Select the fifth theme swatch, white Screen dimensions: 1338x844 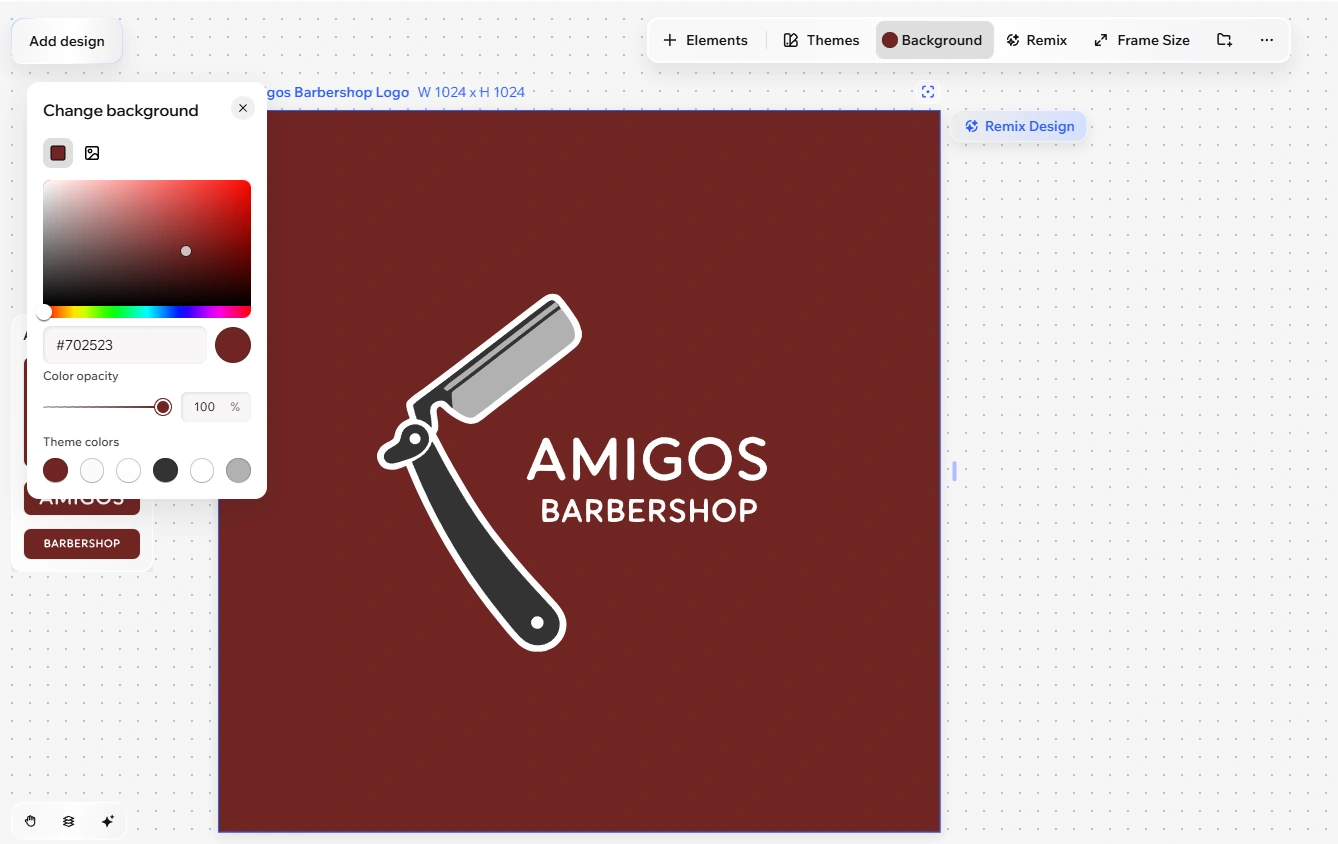pos(202,470)
